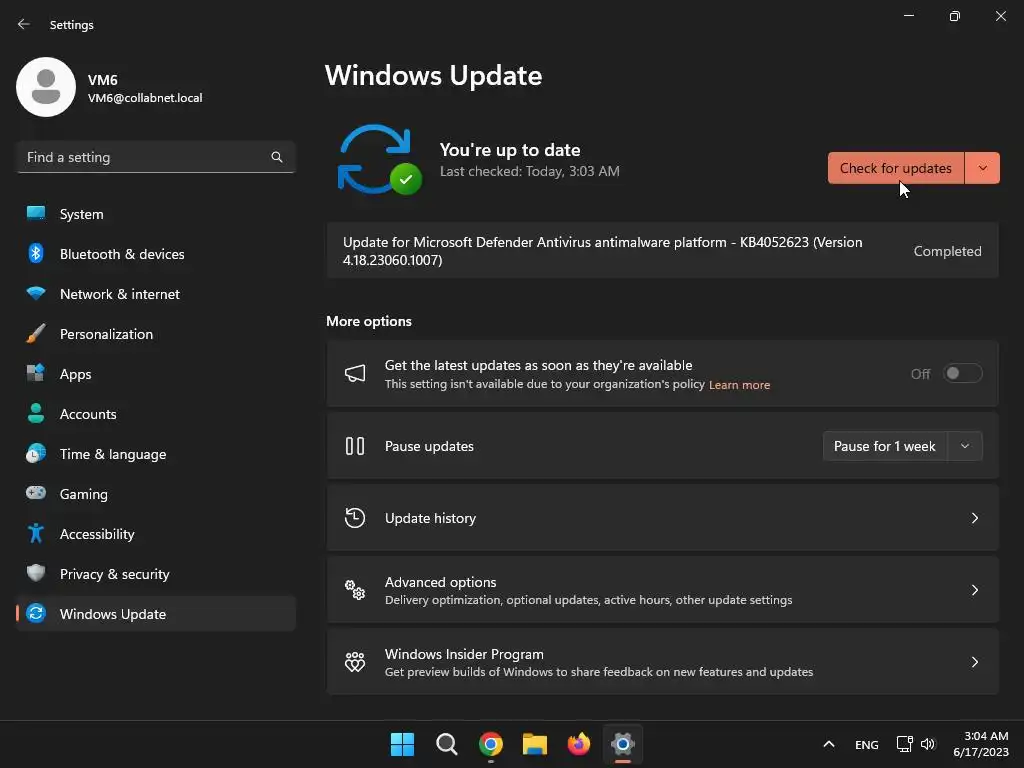Open Windows Insider Program via its chevron

974,662
